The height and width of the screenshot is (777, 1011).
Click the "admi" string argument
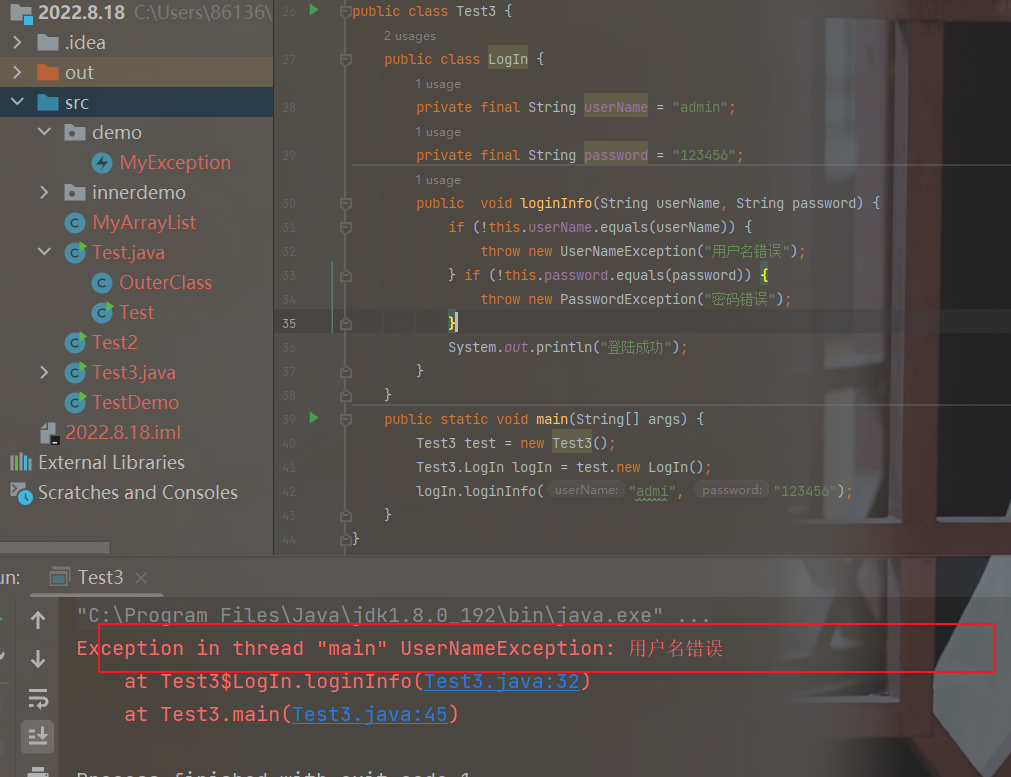[652, 491]
